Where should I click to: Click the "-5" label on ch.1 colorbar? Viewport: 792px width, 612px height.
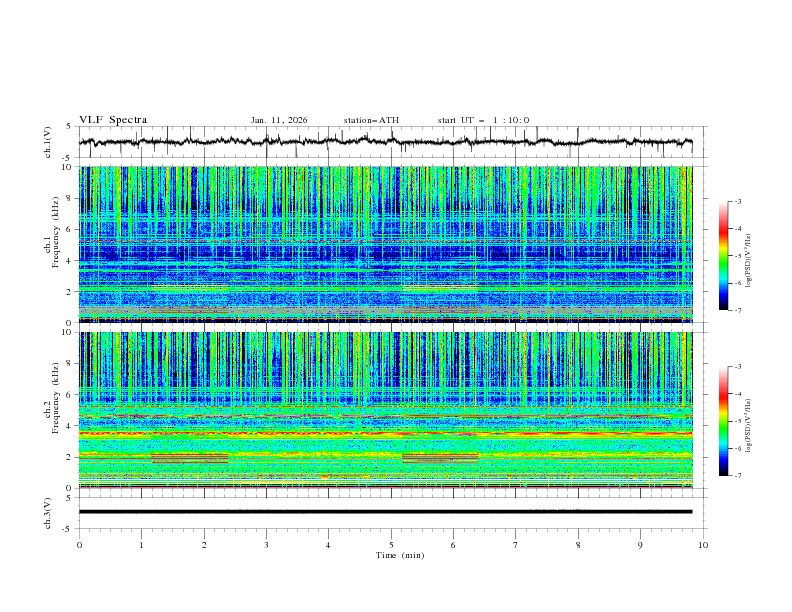(737, 256)
